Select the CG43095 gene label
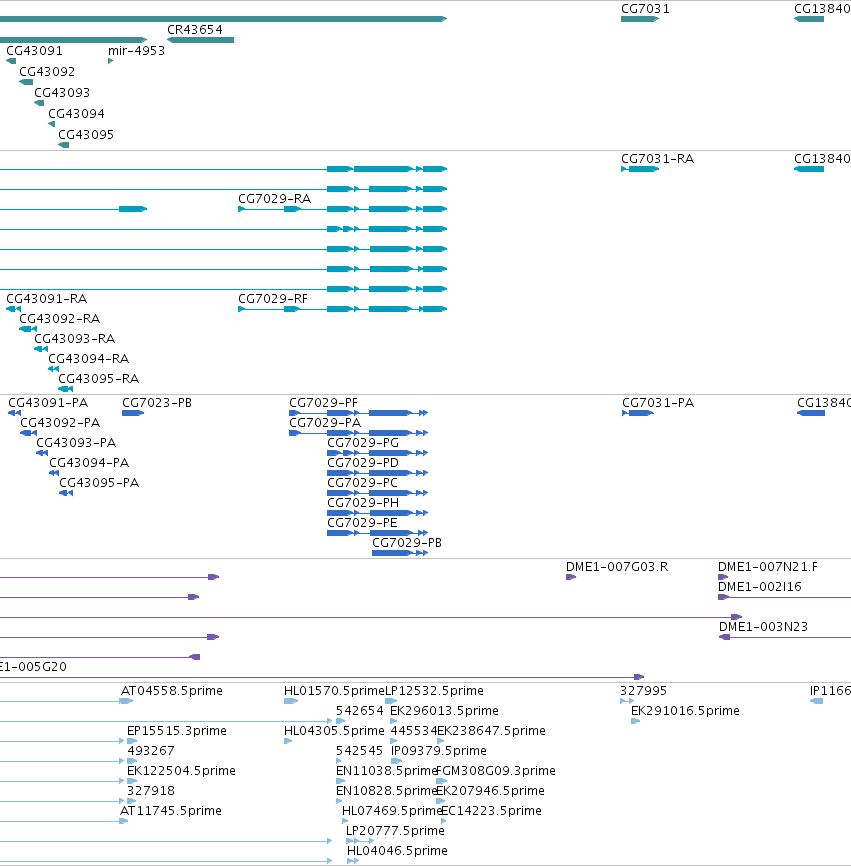 click(86, 135)
